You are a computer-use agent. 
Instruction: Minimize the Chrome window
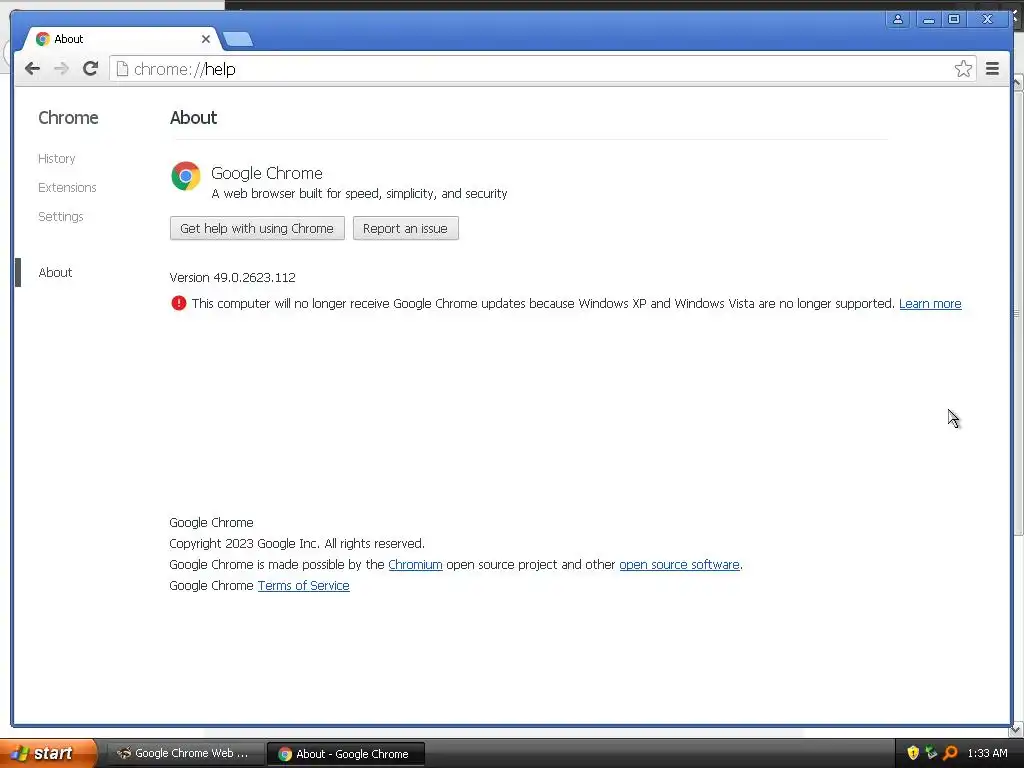[929, 20]
